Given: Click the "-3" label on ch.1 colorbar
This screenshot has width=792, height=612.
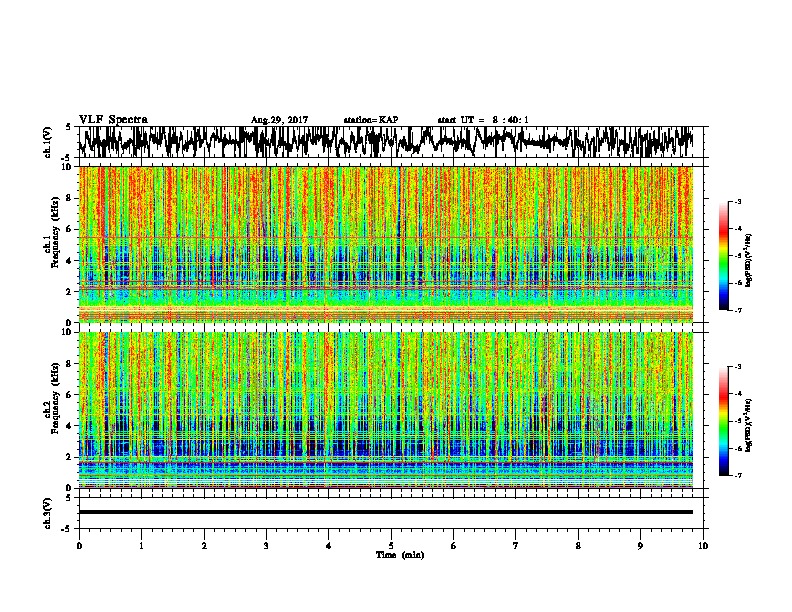Looking at the screenshot, I should click(737, 201).
